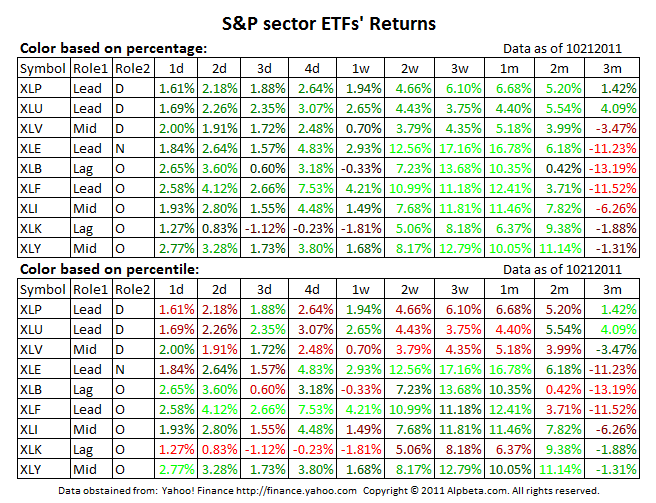Click the "Color based on percentage:" heading
This screenshot has height=503, width=656.
point(113,48)
